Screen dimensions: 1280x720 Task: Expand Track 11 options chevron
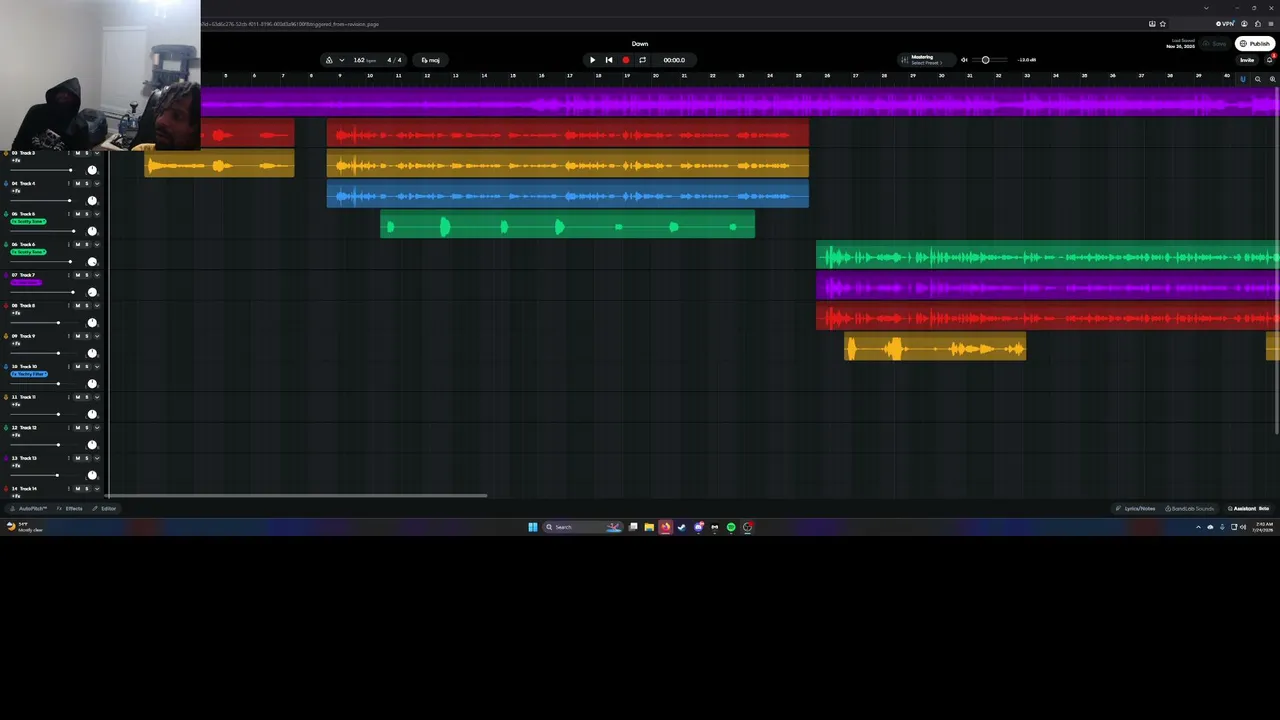(97, 397)
